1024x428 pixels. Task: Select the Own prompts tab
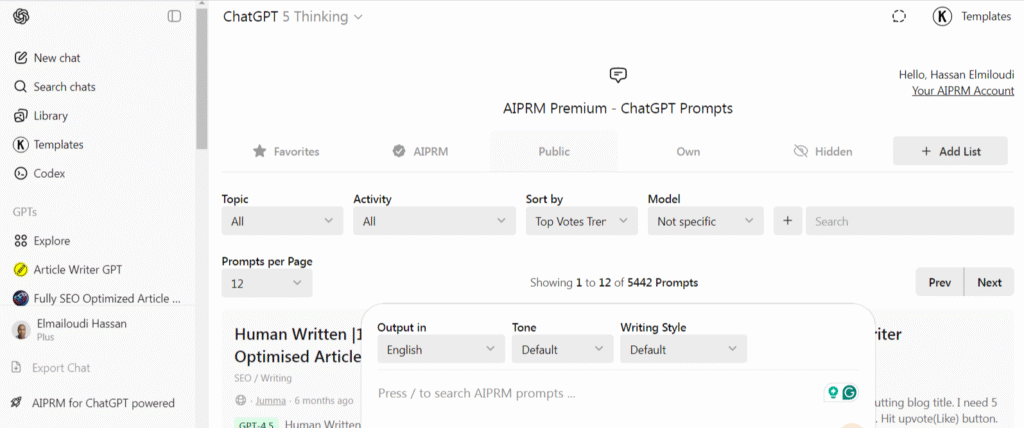point(688,152)
